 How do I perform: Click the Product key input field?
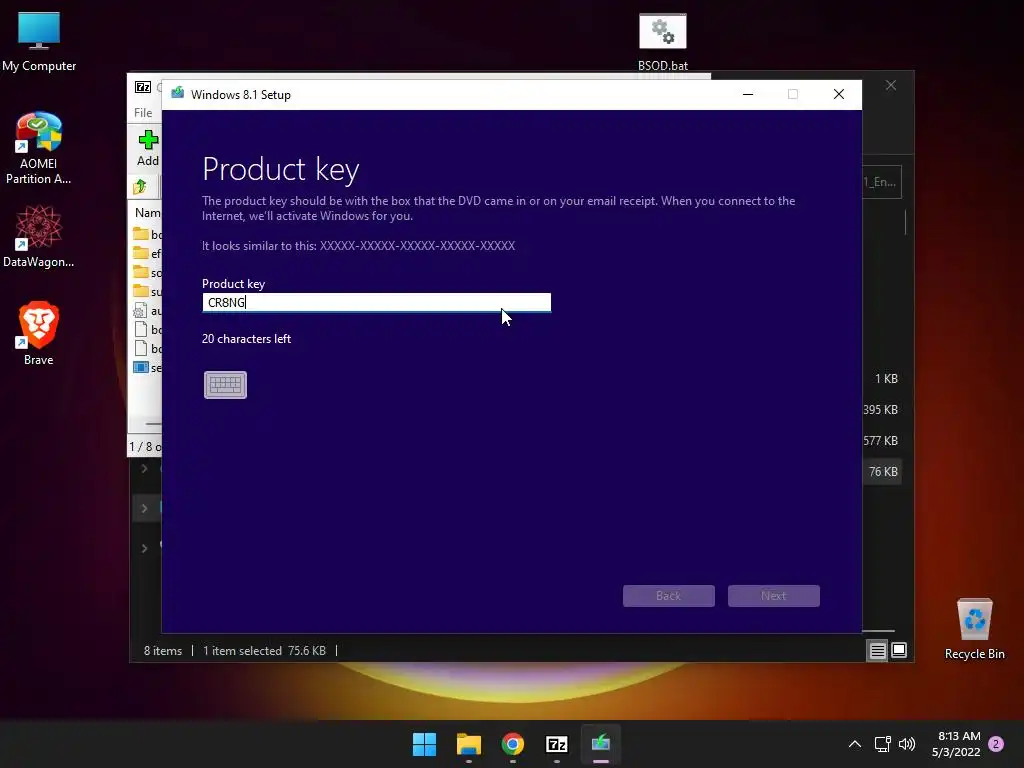(376, 302)
